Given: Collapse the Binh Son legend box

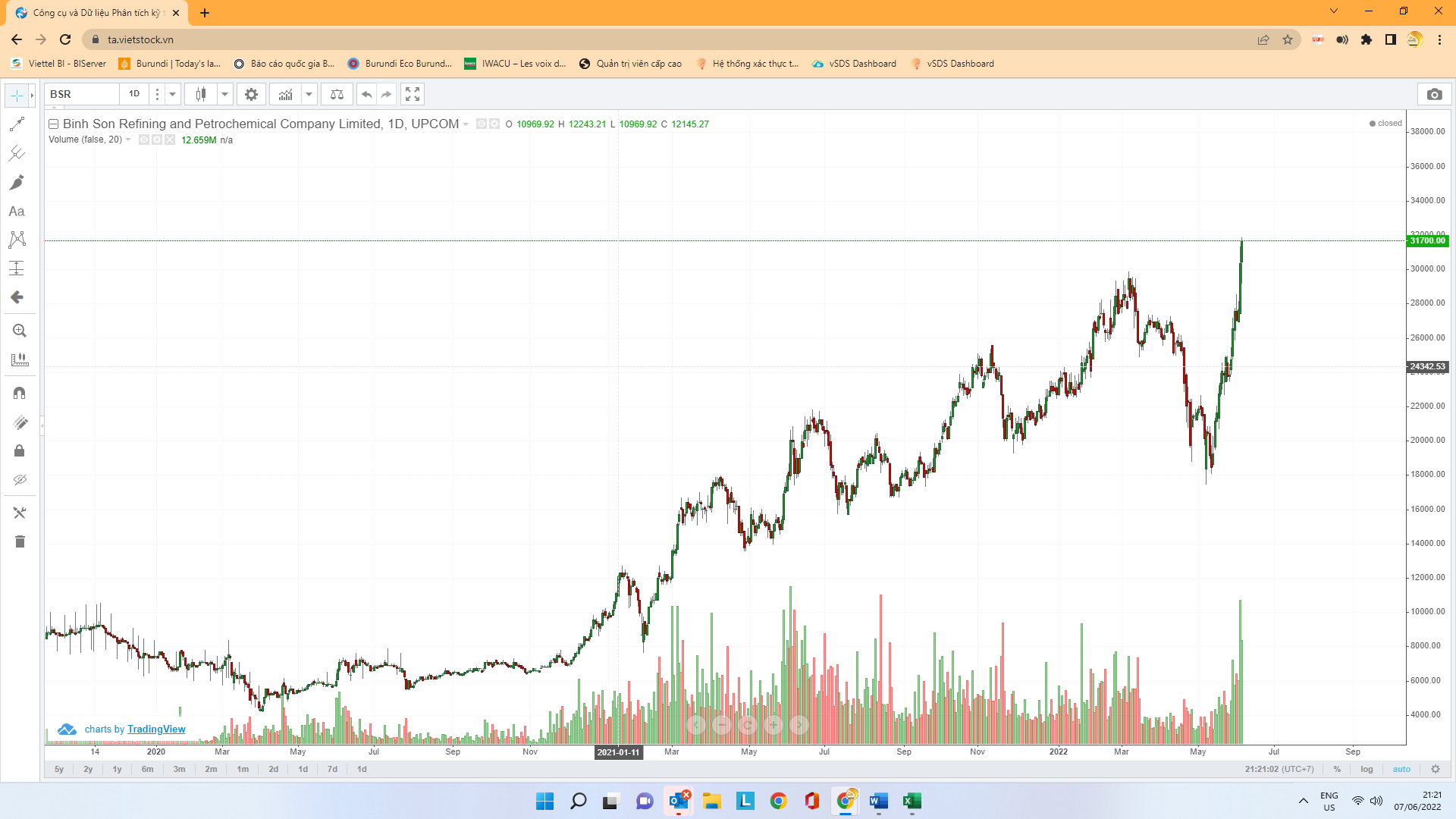Looking at the screenshot, I should tap(54, 124).
